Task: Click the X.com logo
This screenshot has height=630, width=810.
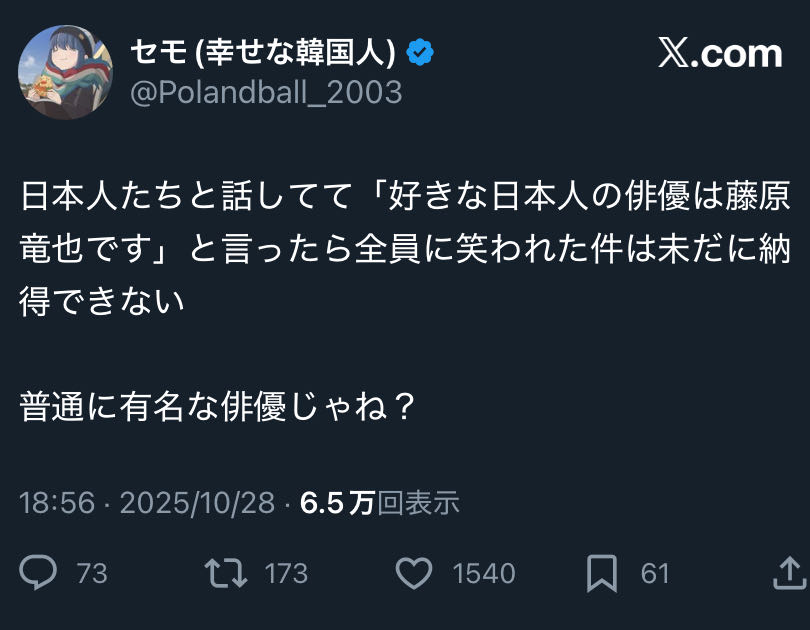Action: point(719,54)
